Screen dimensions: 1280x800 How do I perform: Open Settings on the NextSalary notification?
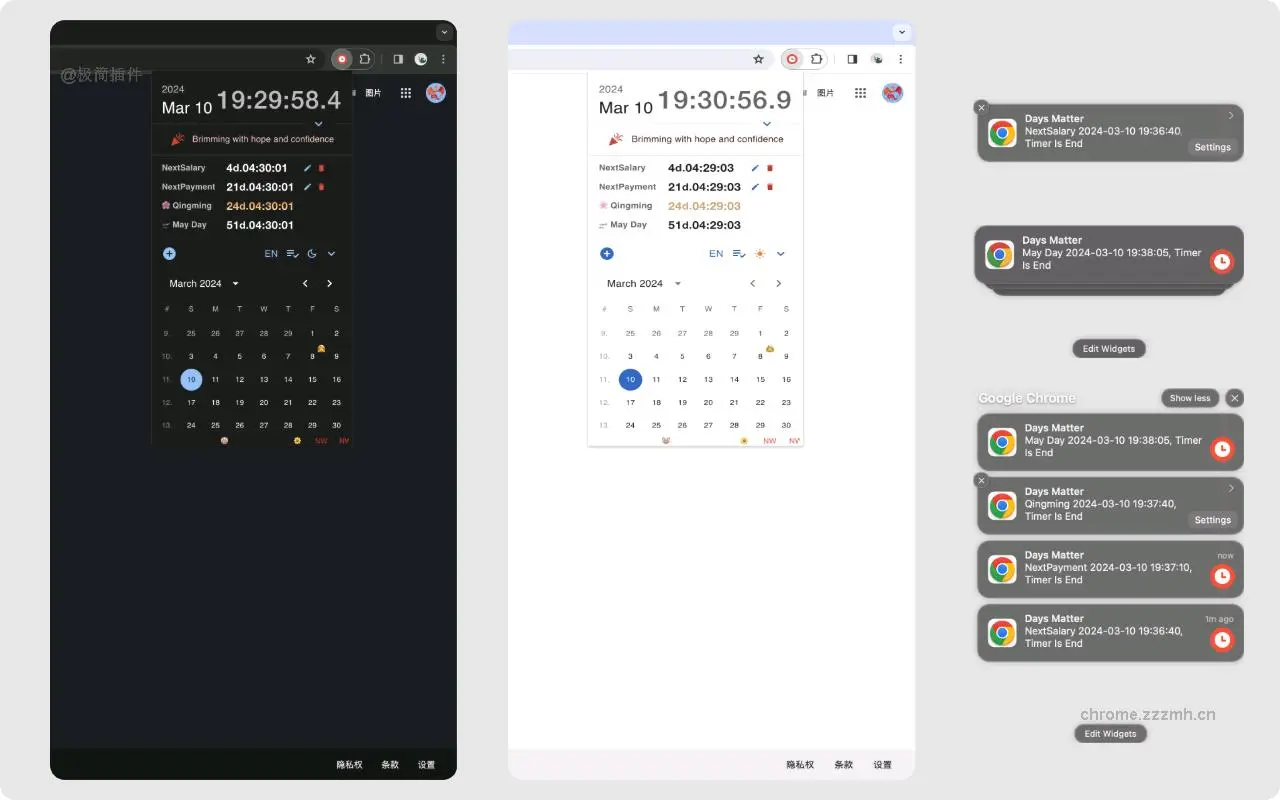[1212, 147]
